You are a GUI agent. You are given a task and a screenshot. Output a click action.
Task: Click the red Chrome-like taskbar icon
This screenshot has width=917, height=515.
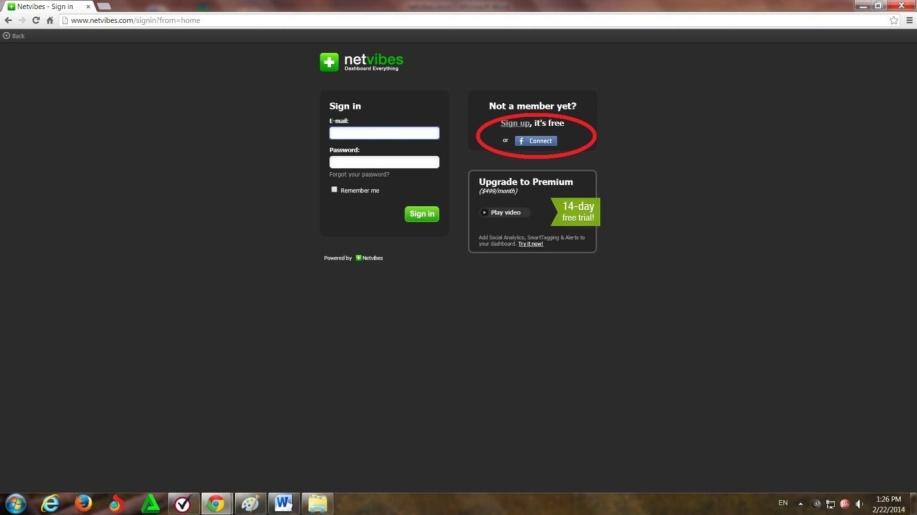116,503
